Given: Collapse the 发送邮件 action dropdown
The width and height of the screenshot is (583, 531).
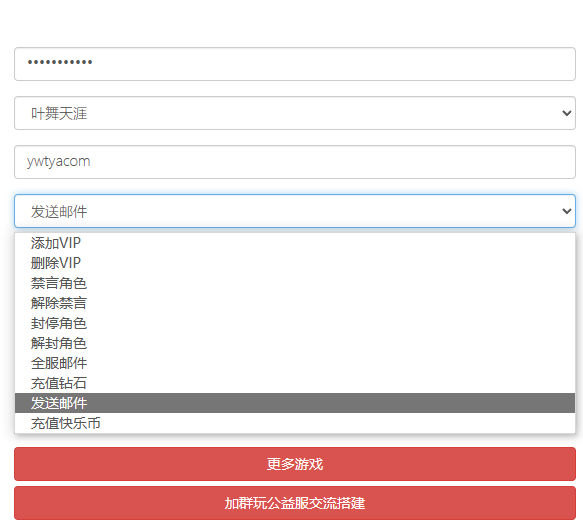Looking at the screenshot, I should [295, 211].
